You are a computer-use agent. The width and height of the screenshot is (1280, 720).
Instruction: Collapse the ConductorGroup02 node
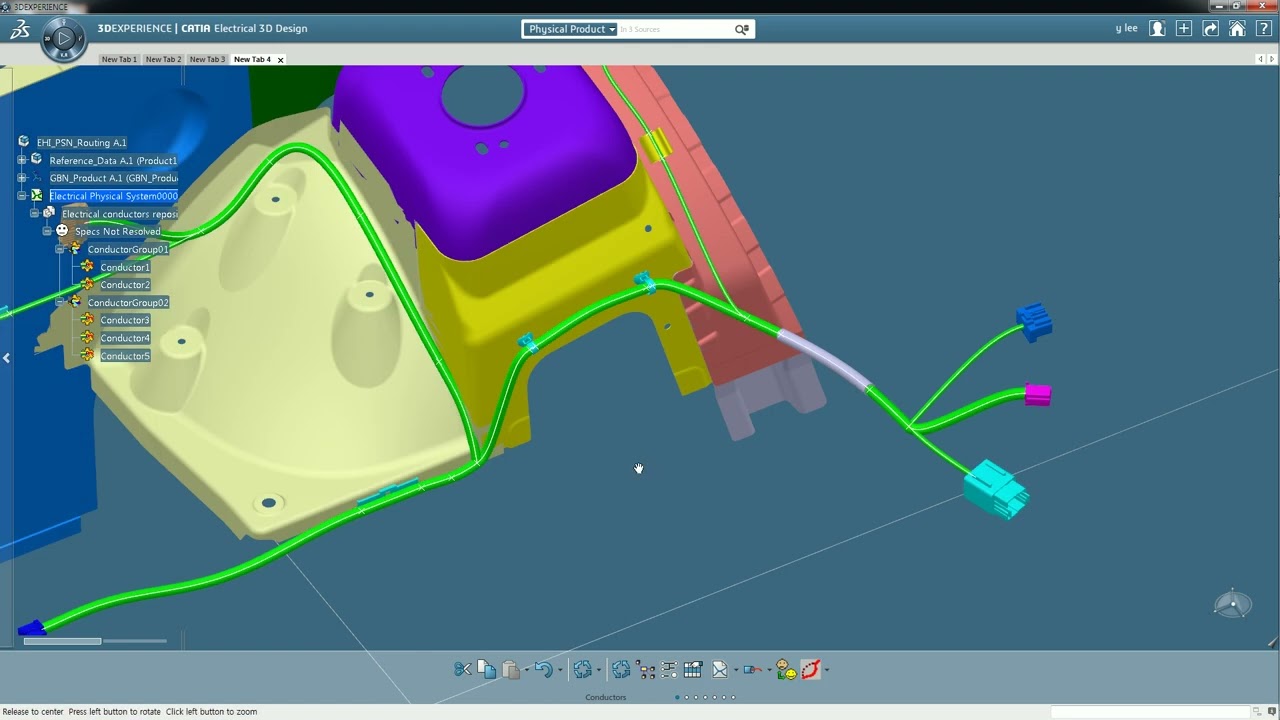[x=60, y=302]
